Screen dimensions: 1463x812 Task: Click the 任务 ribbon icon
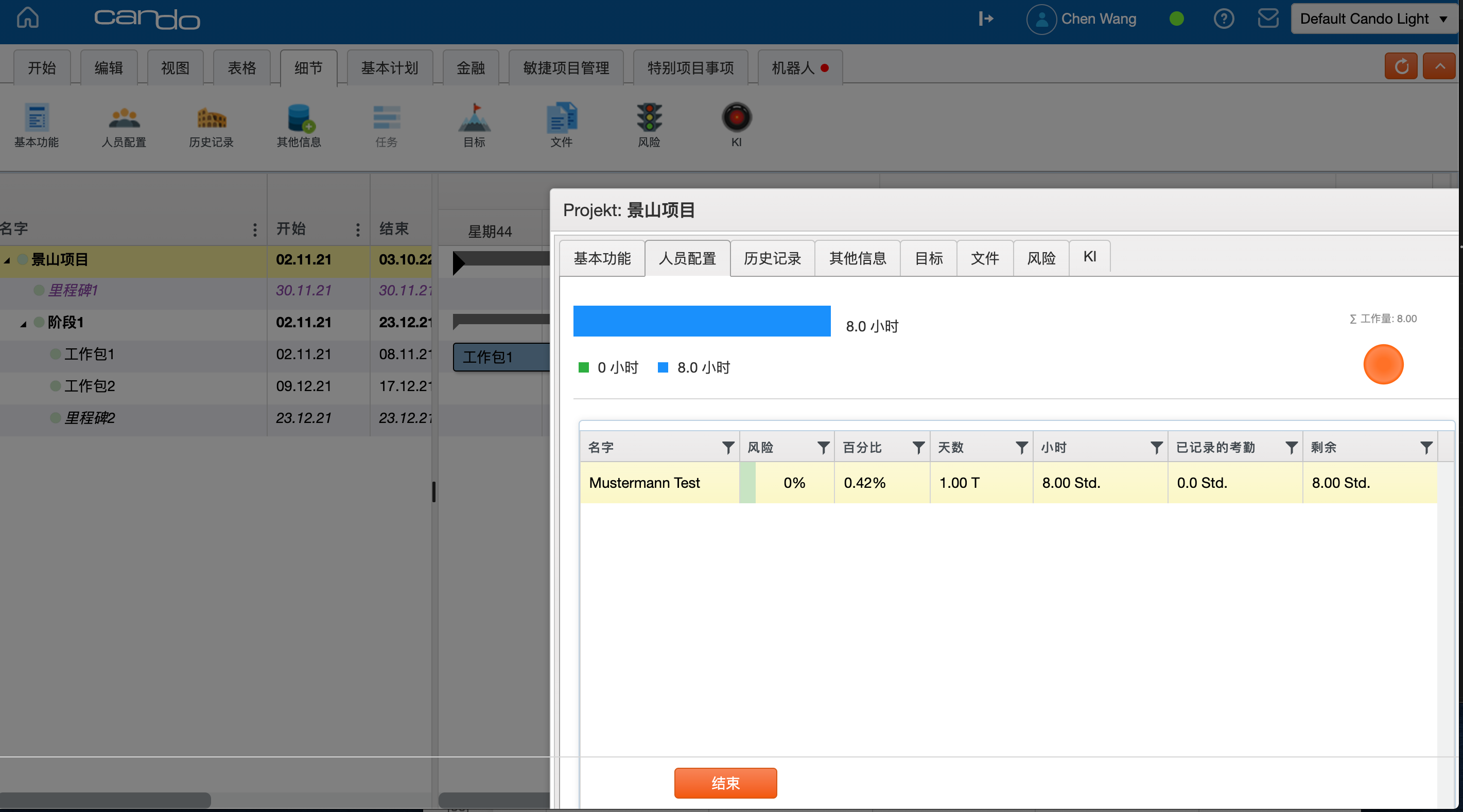coord(386,126)
